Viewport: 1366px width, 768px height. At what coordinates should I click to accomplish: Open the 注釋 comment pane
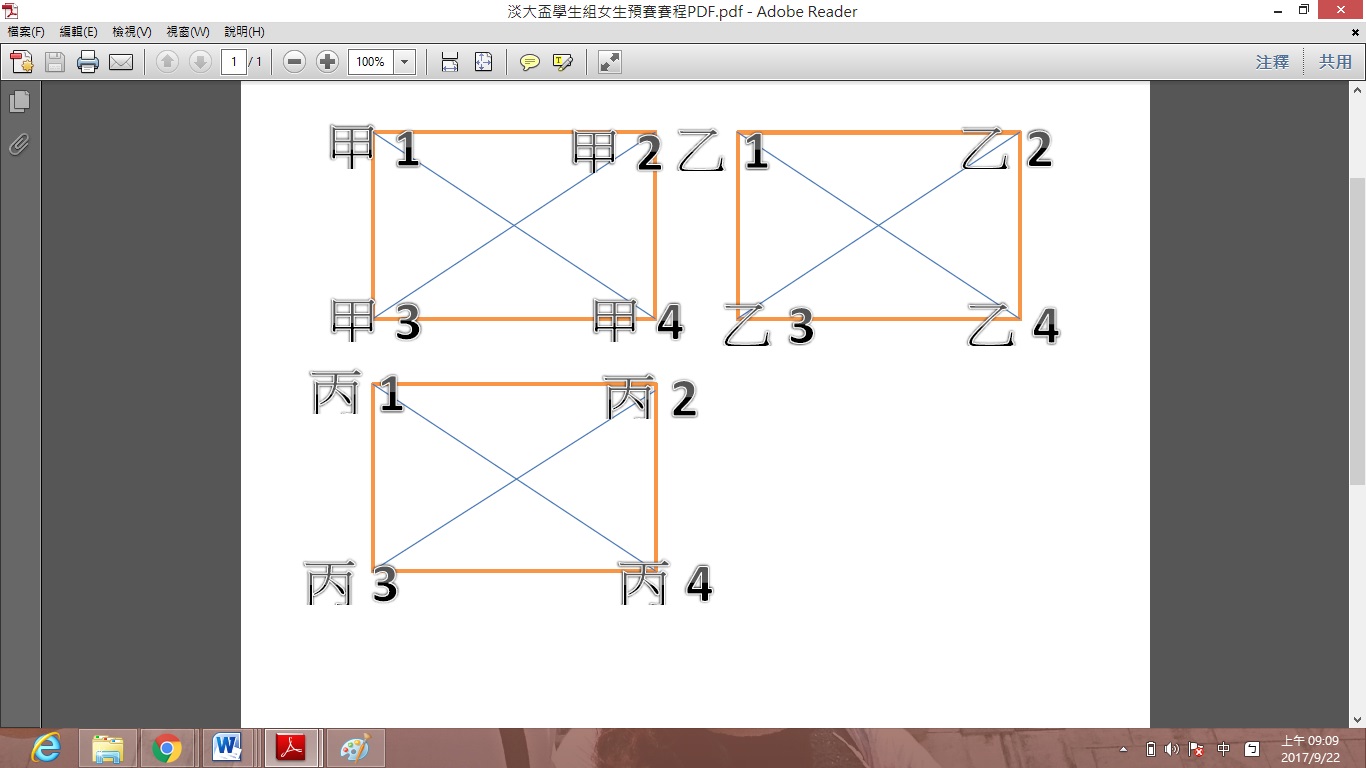(1272, 62)
